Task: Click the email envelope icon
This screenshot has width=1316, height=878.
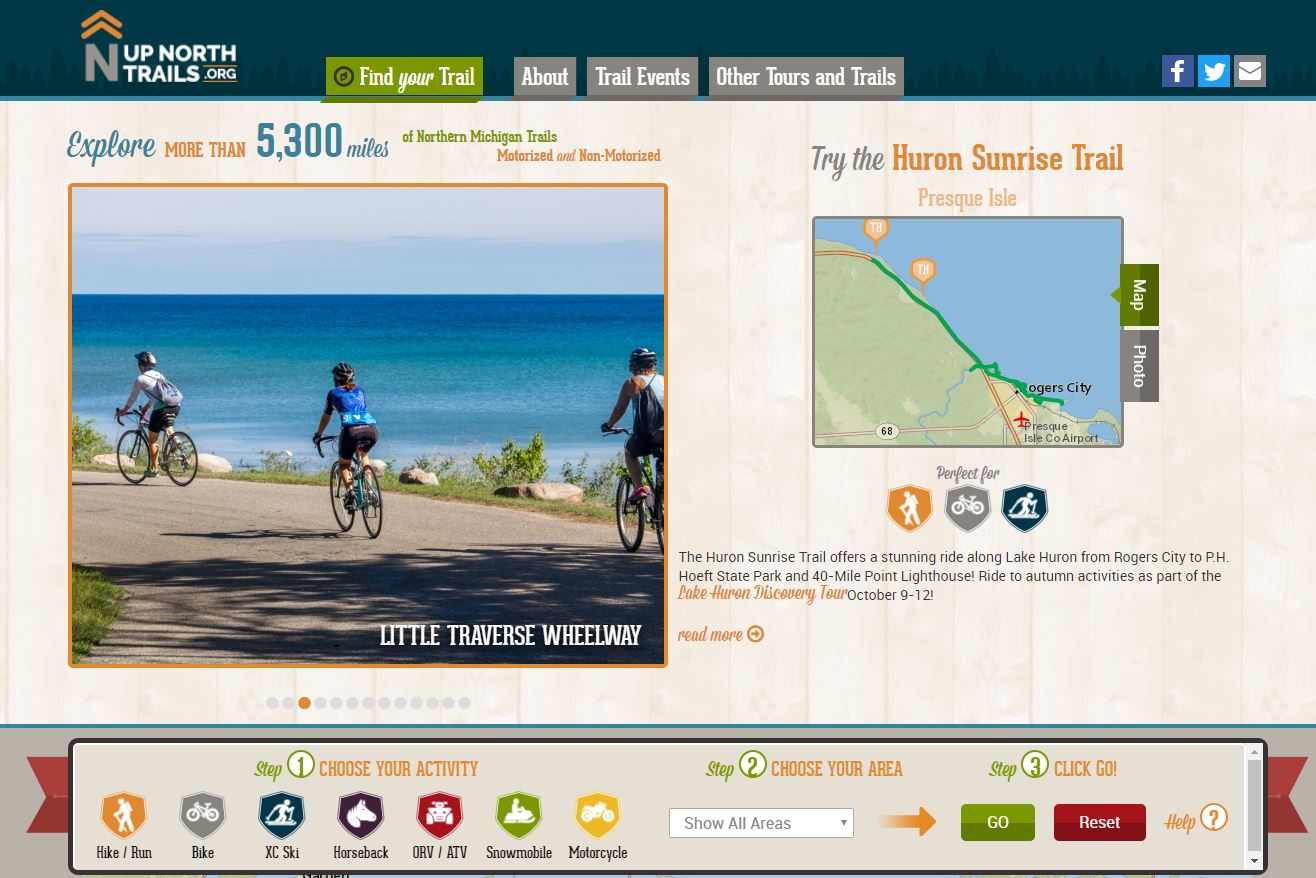Action: coord(1250,71)
